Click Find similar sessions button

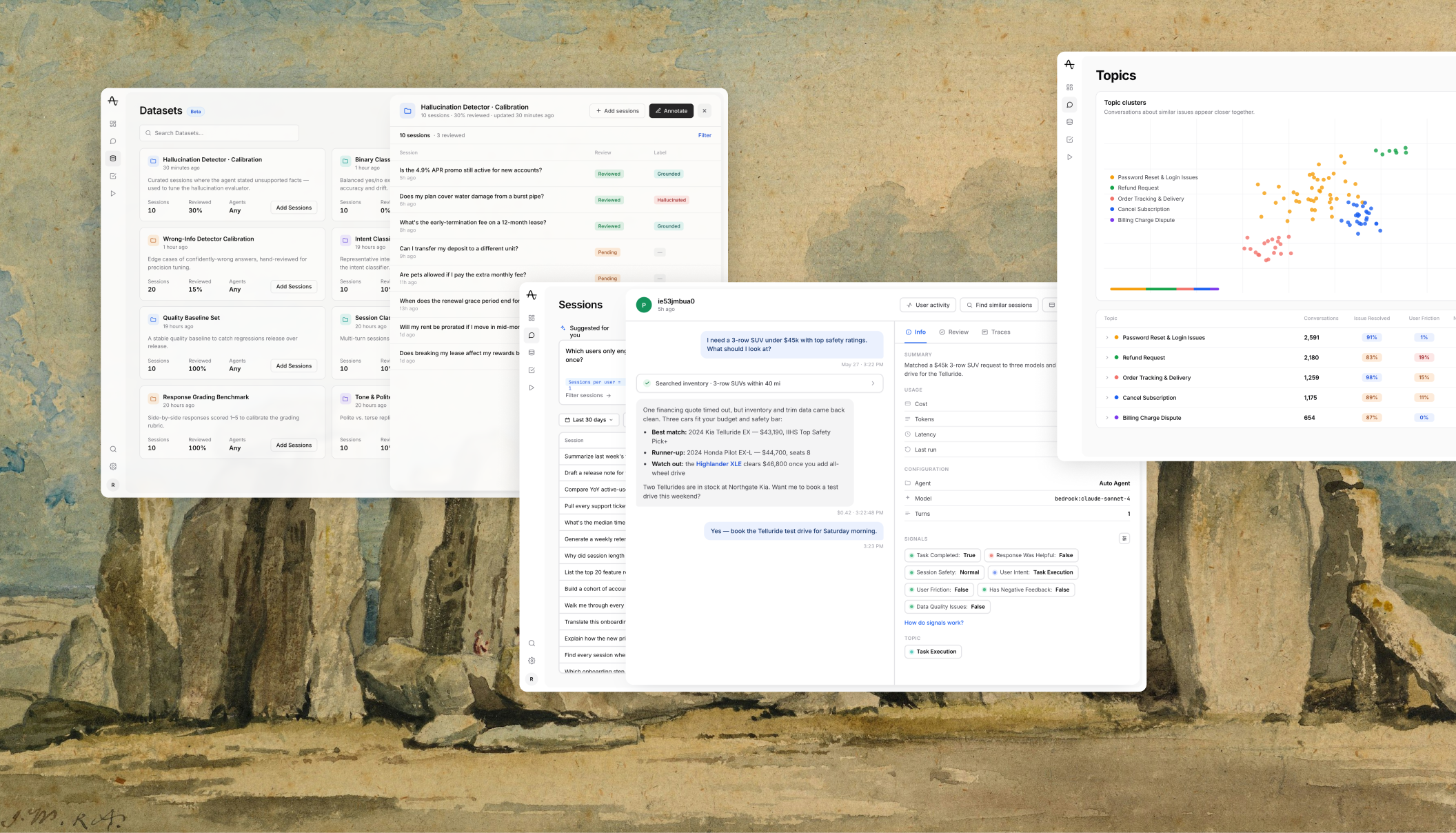point(999,305)
